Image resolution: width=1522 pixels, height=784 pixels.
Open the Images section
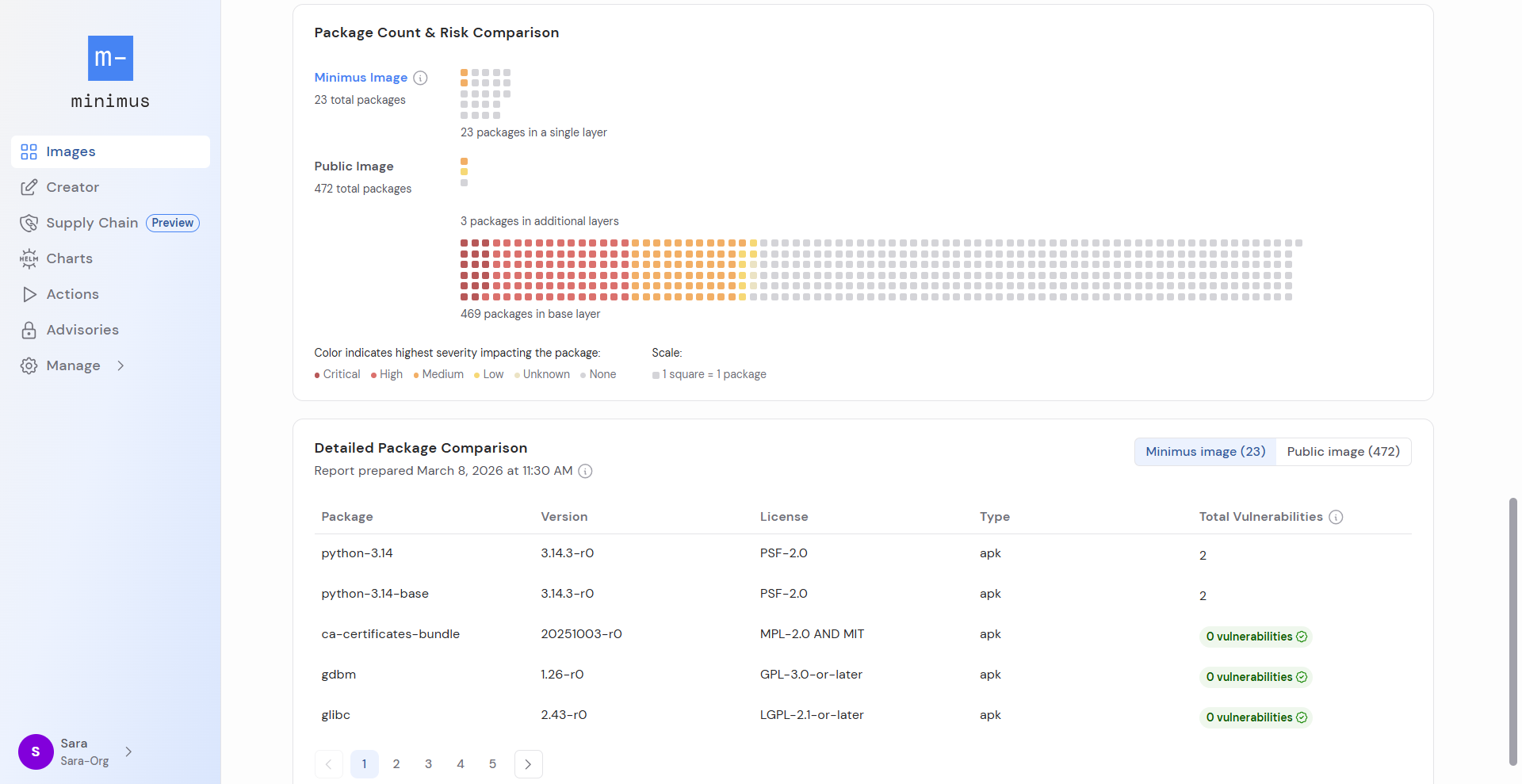coord(110,151)
